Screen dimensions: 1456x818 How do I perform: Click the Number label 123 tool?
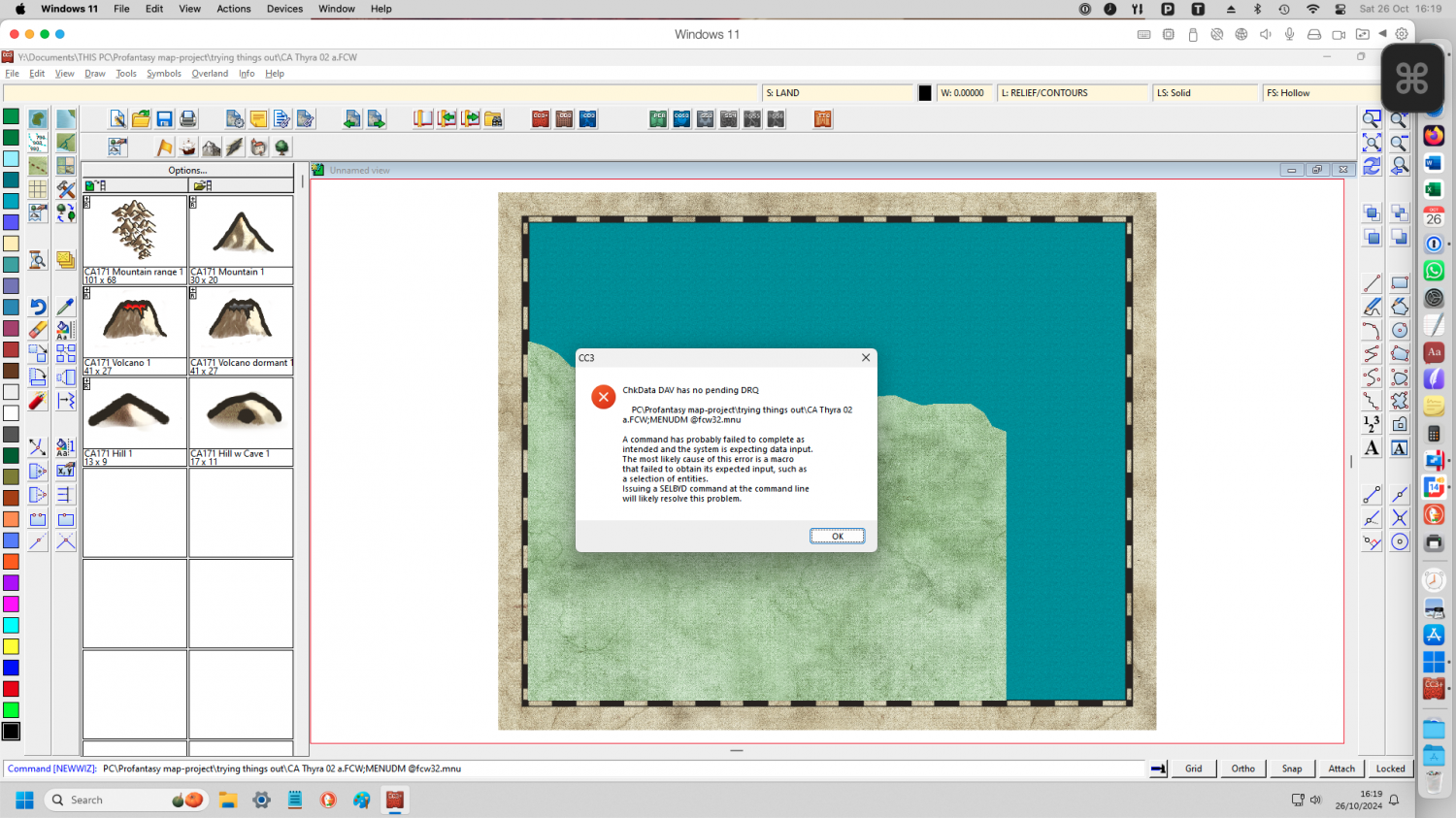point(1372,424)
